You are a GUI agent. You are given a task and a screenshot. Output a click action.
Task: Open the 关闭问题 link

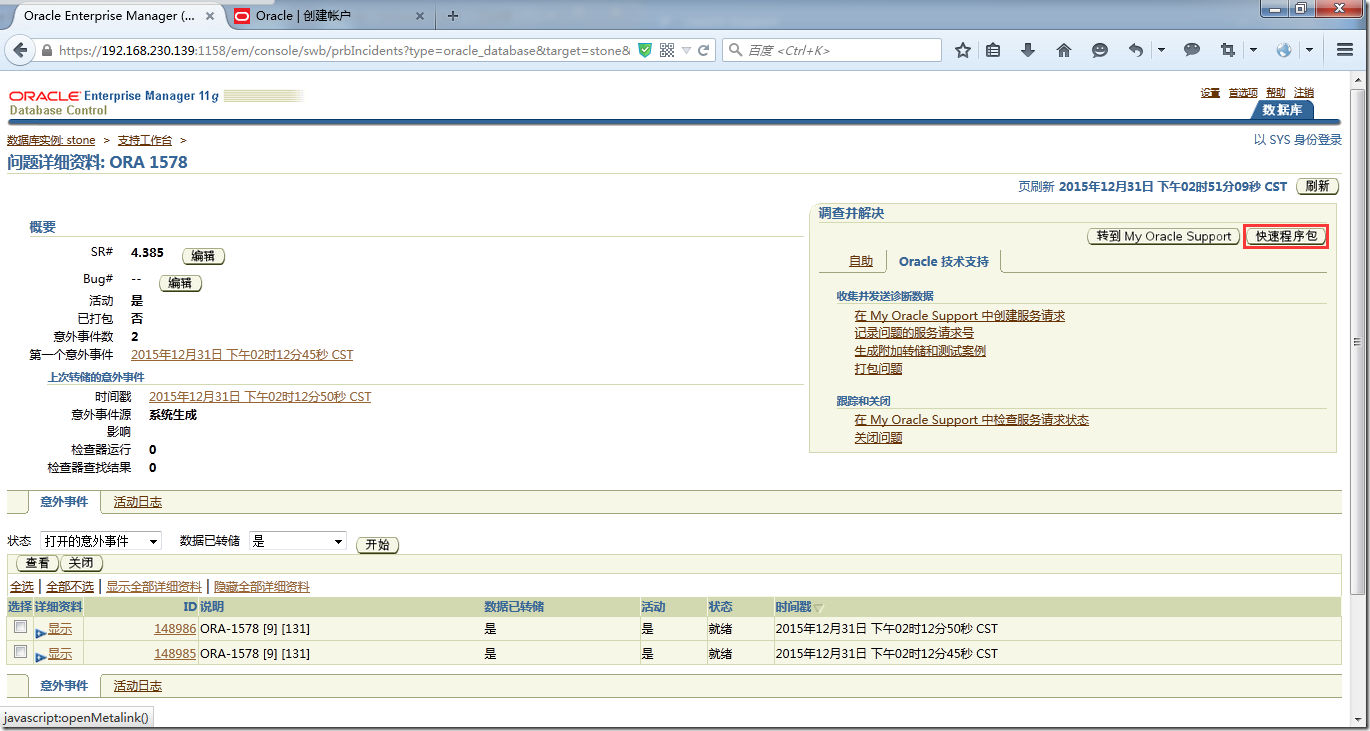point(878,438)
